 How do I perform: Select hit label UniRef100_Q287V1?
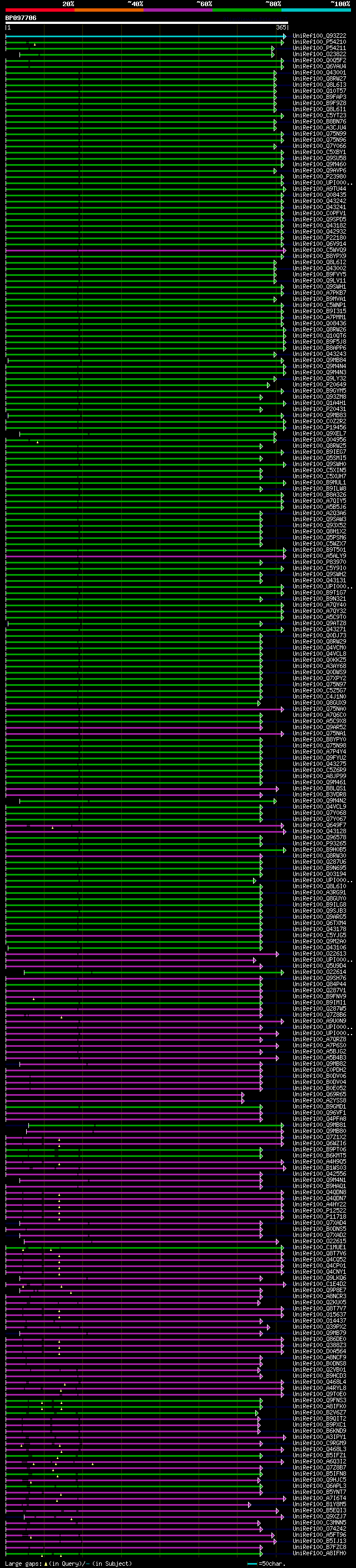pyautogui.click(x=319, y=990)
